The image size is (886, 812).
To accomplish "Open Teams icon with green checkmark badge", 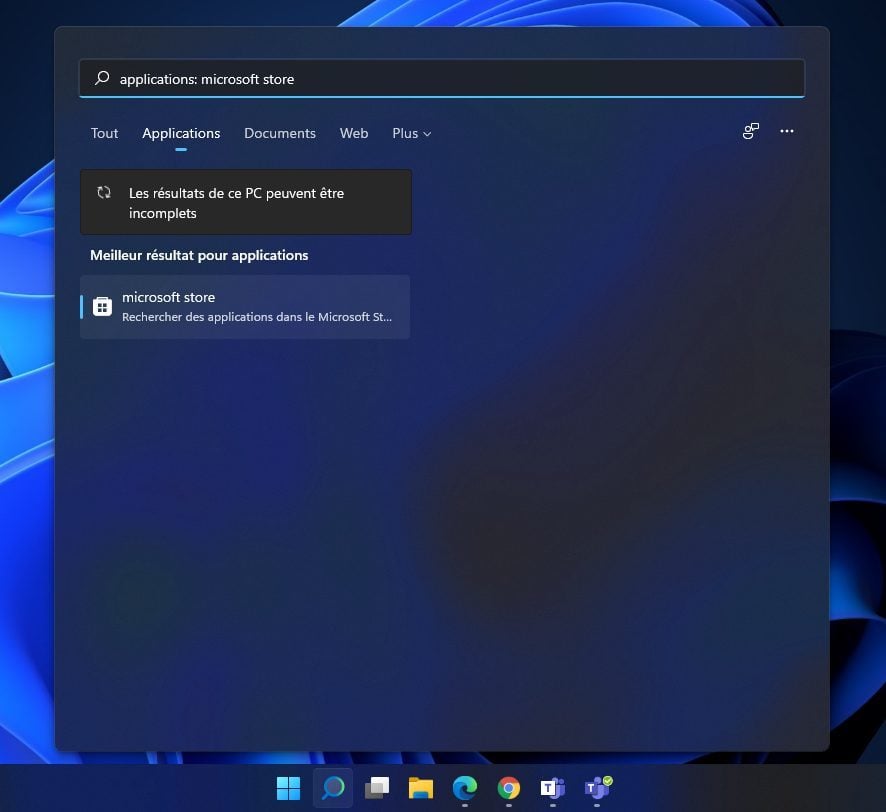I will [598, 787].
